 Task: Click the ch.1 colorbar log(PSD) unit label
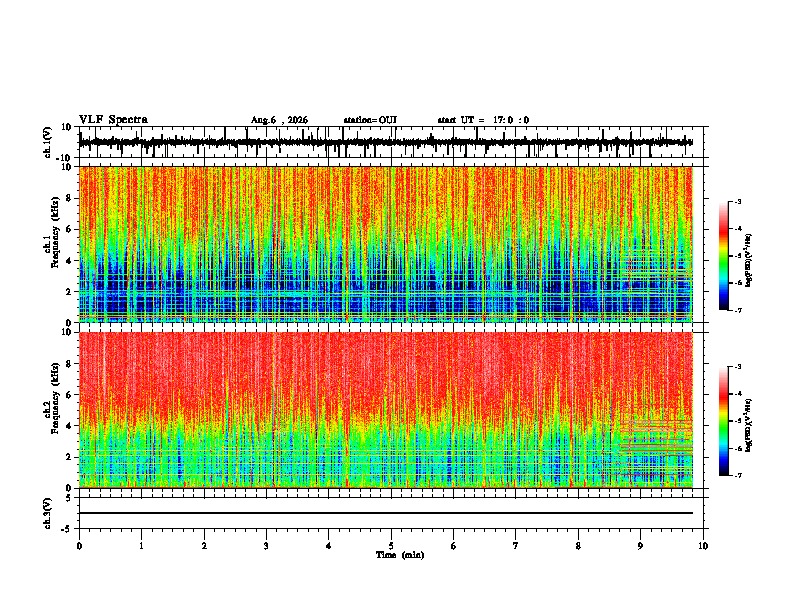click(x=749, y=260)
